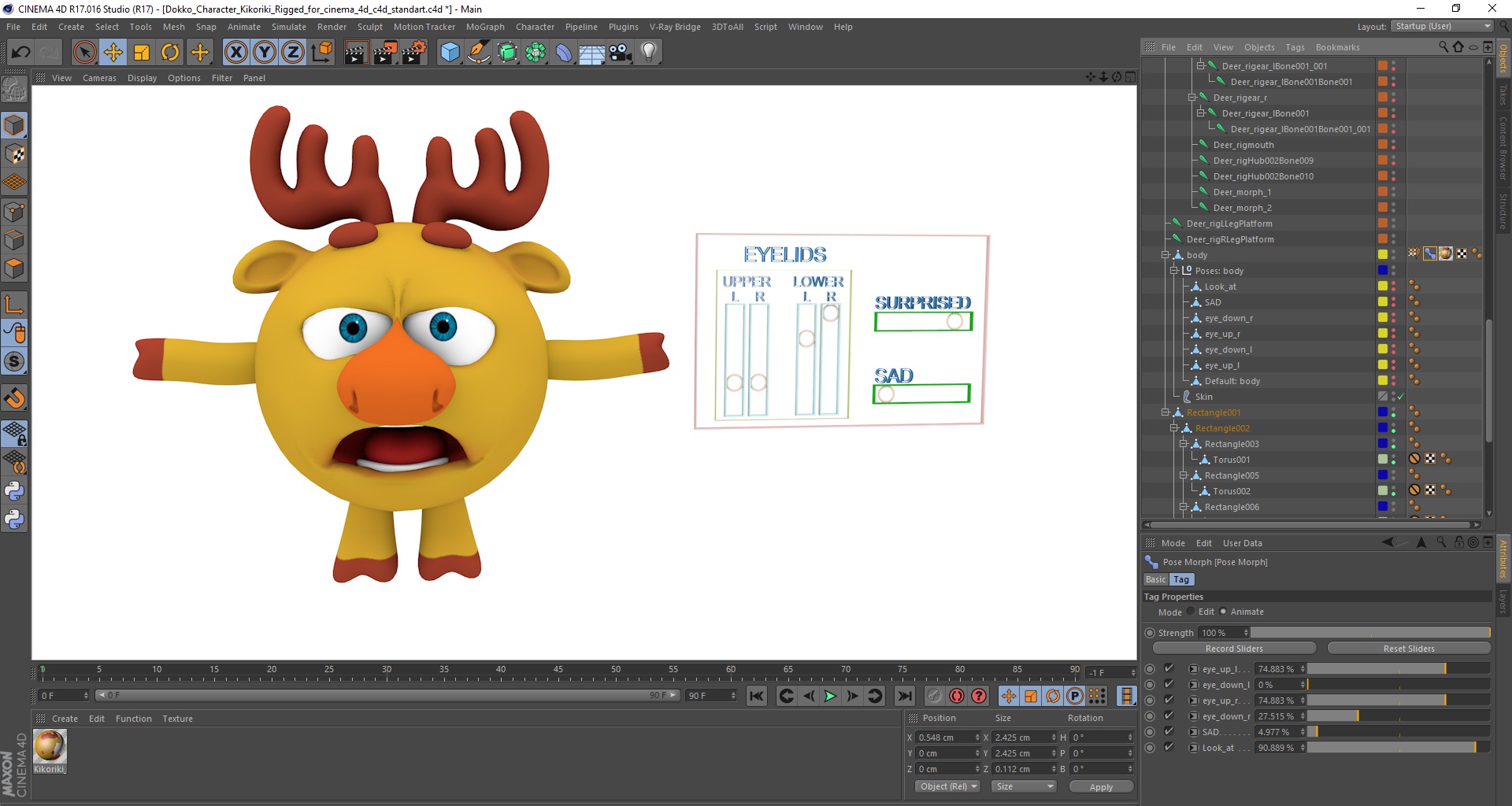Adjust the Look_at pose slider
This screenshot has height=806, width=1512.
click(1399, 748)
